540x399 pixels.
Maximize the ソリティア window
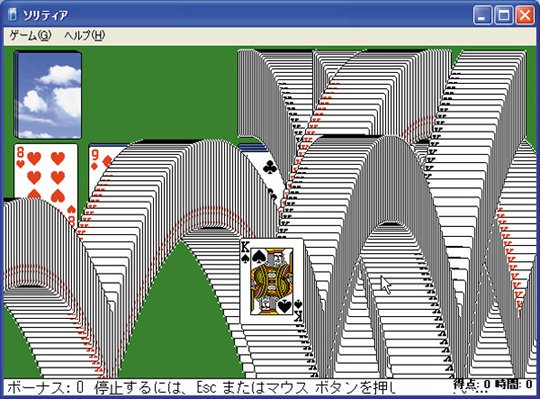click(503, 15)
